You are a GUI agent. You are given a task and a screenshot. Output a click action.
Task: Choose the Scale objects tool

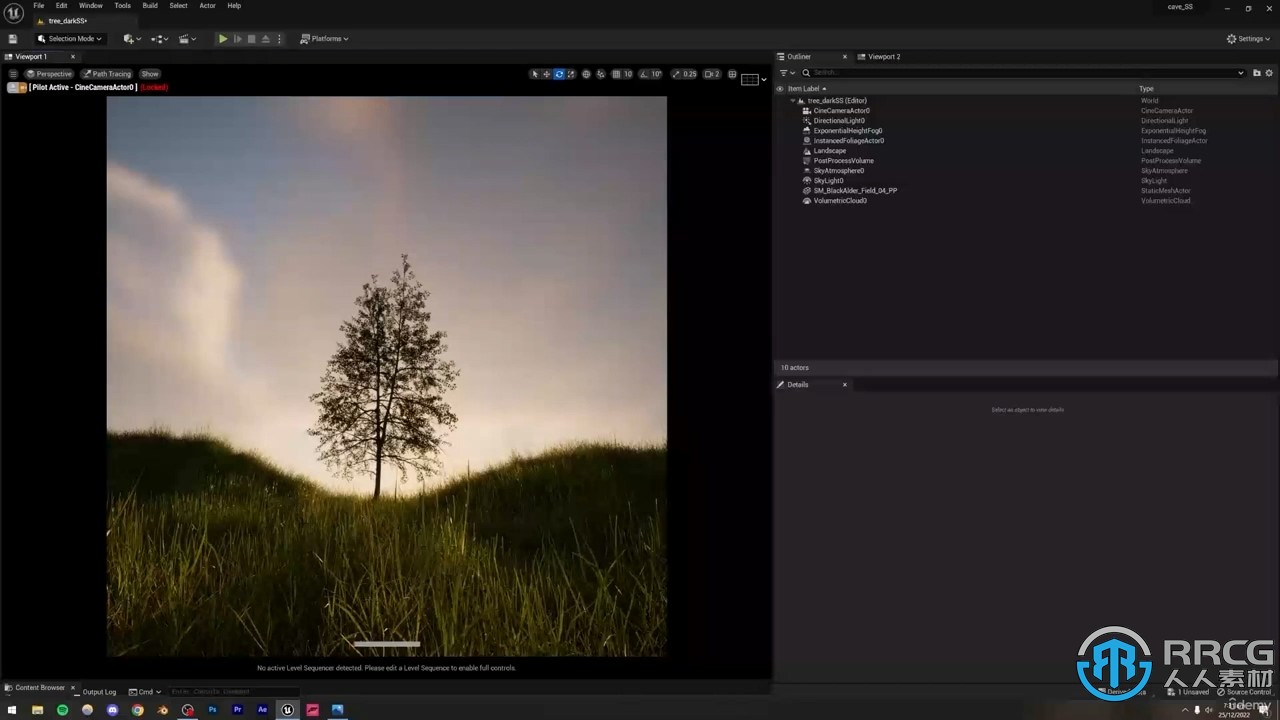[x=571, y=74]
